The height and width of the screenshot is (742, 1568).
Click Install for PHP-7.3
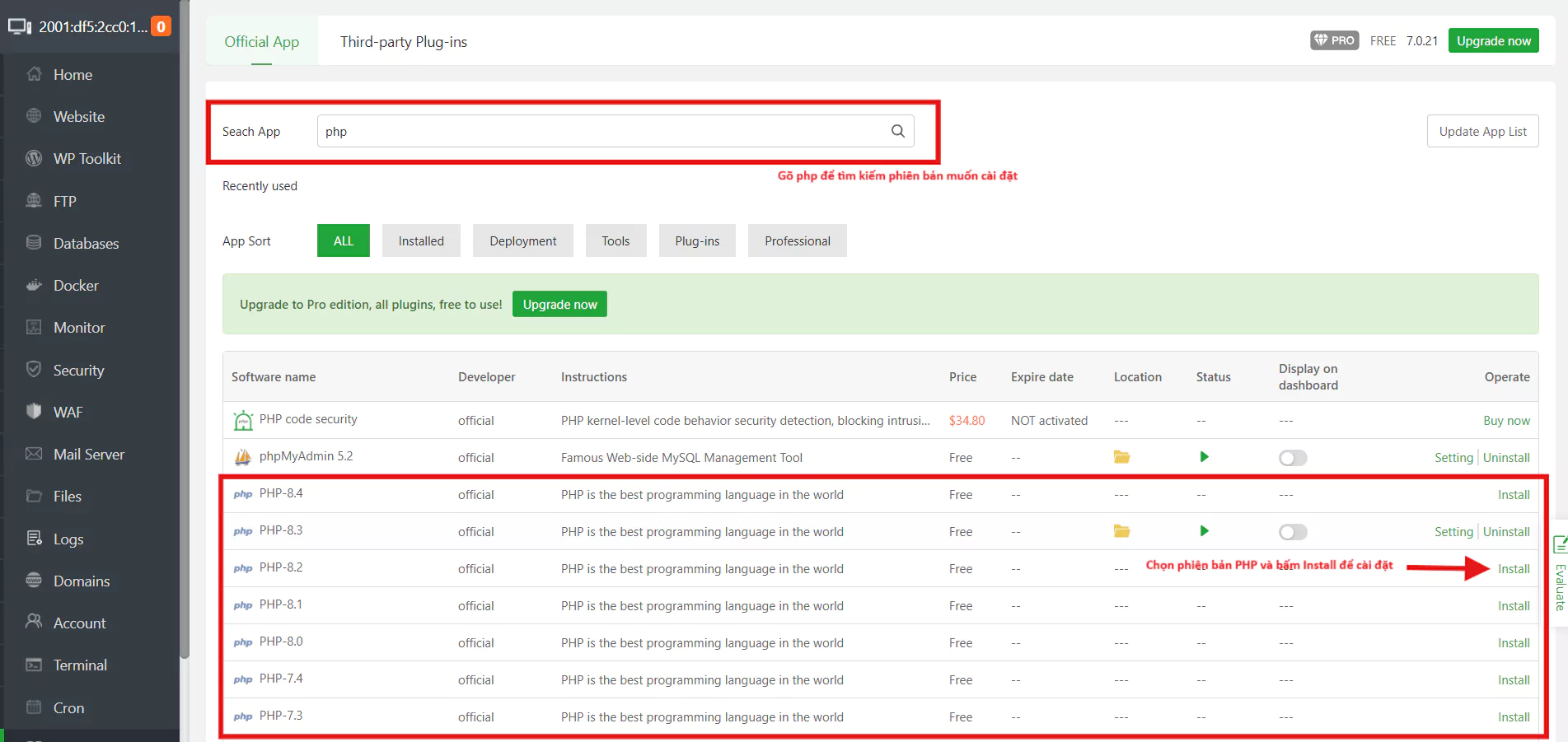pos(1514,716)
